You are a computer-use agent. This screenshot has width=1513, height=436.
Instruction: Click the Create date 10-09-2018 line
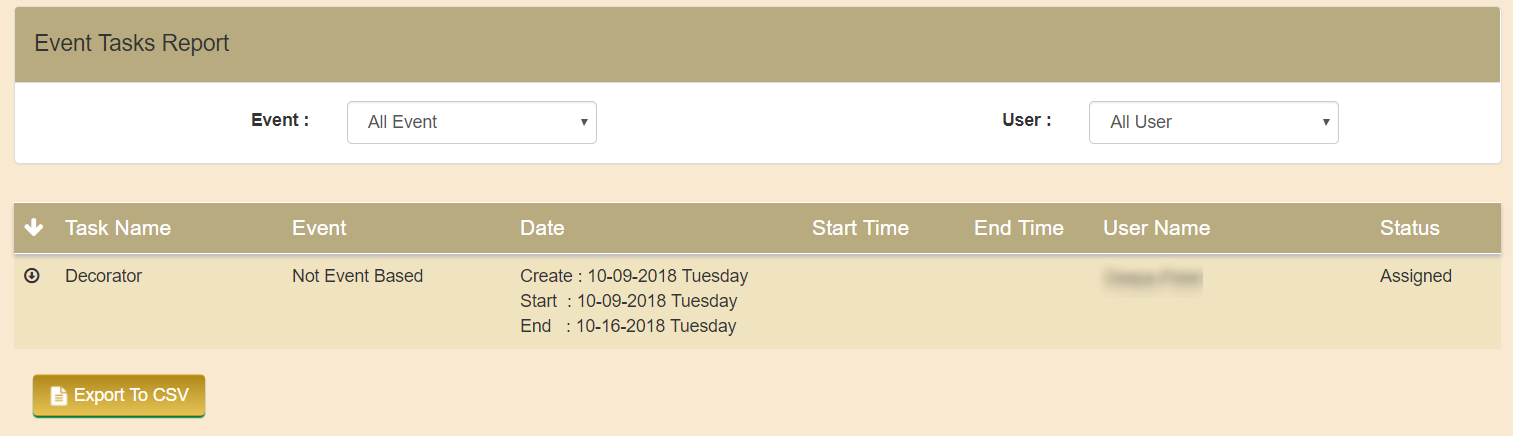pos(634,276)
